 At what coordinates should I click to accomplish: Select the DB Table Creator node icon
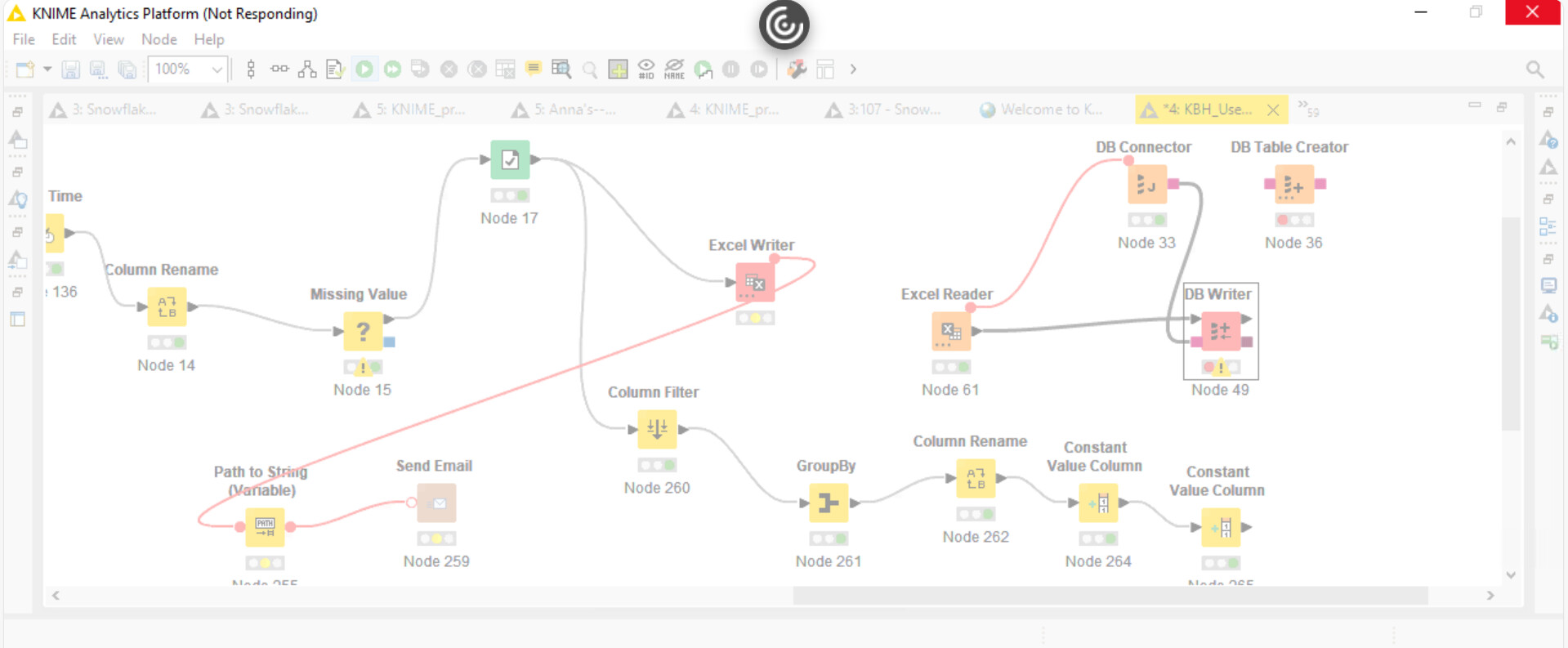tap(1294, 185)
